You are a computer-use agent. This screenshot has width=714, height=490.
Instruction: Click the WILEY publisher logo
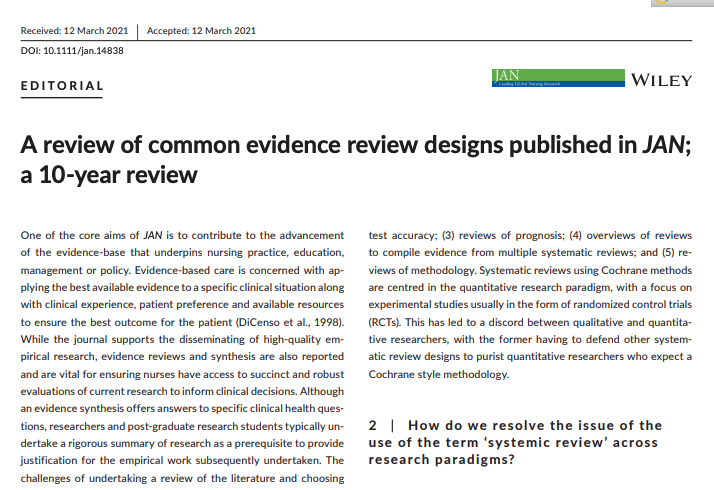(662, 80)
